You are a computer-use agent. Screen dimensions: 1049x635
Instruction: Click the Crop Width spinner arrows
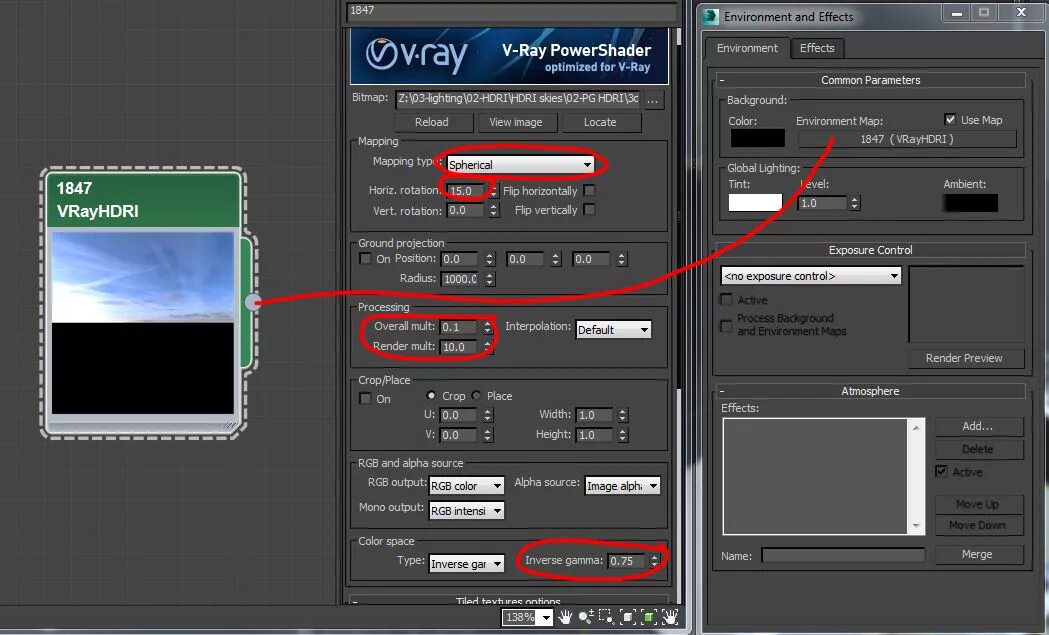click(x=623, y=415)
